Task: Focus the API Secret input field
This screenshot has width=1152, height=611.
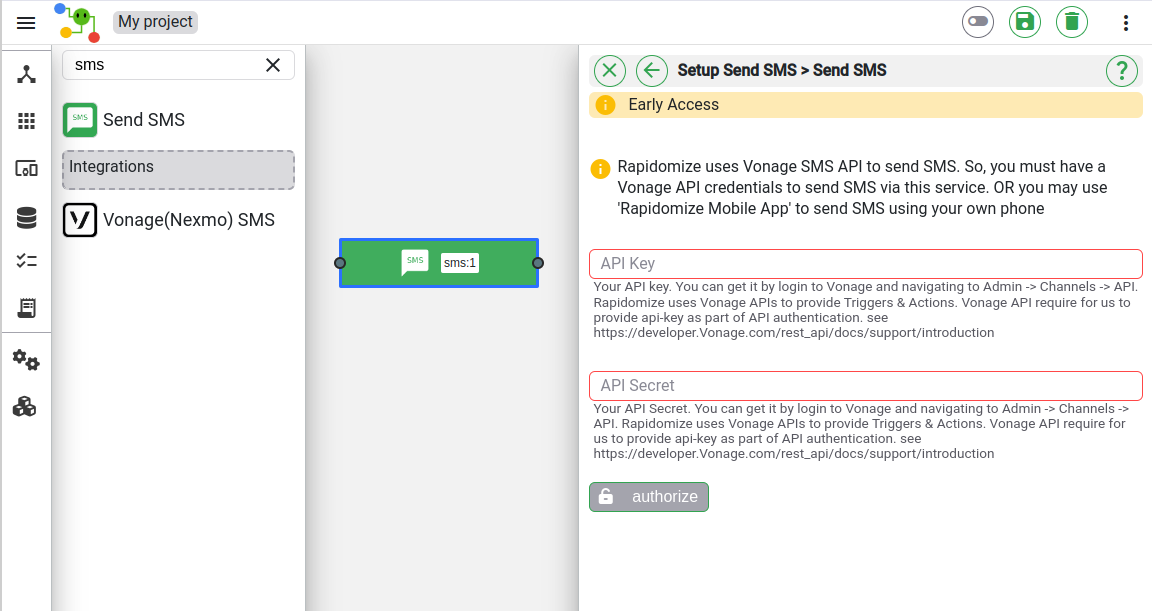Action: click(865, 386)
